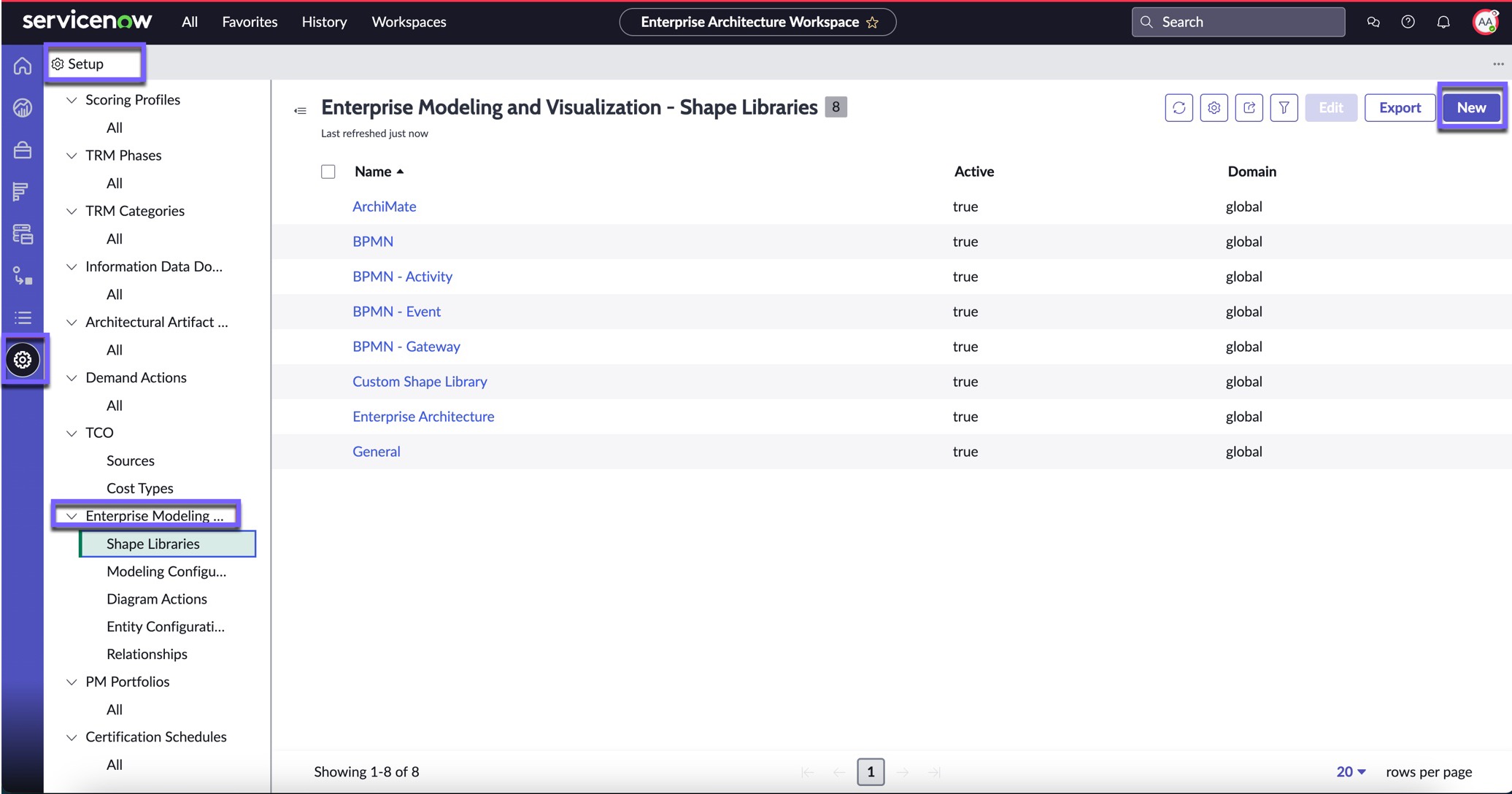
Task: Collapse the Architectural Artifact section
Action: point(72,322)
